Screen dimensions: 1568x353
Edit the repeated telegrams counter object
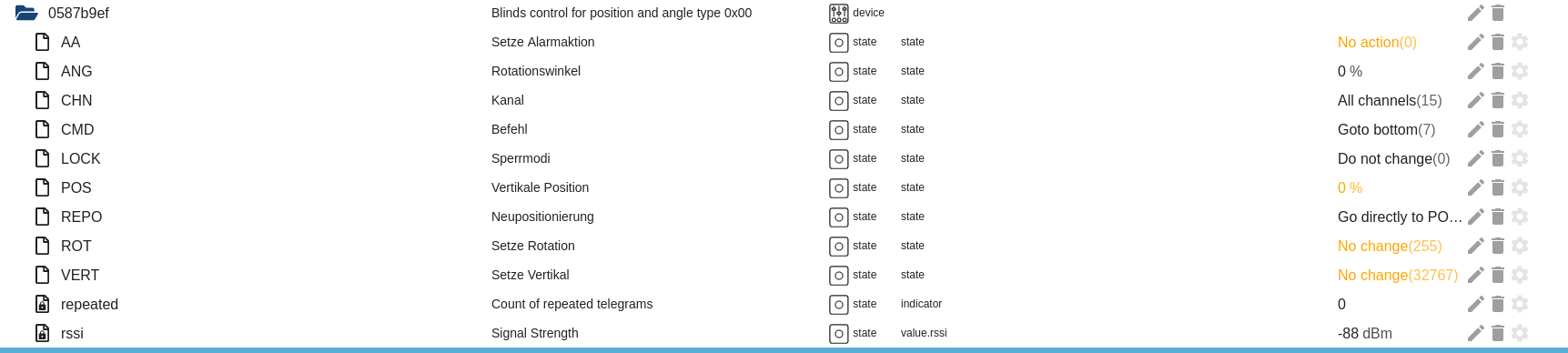(1476, 304)
